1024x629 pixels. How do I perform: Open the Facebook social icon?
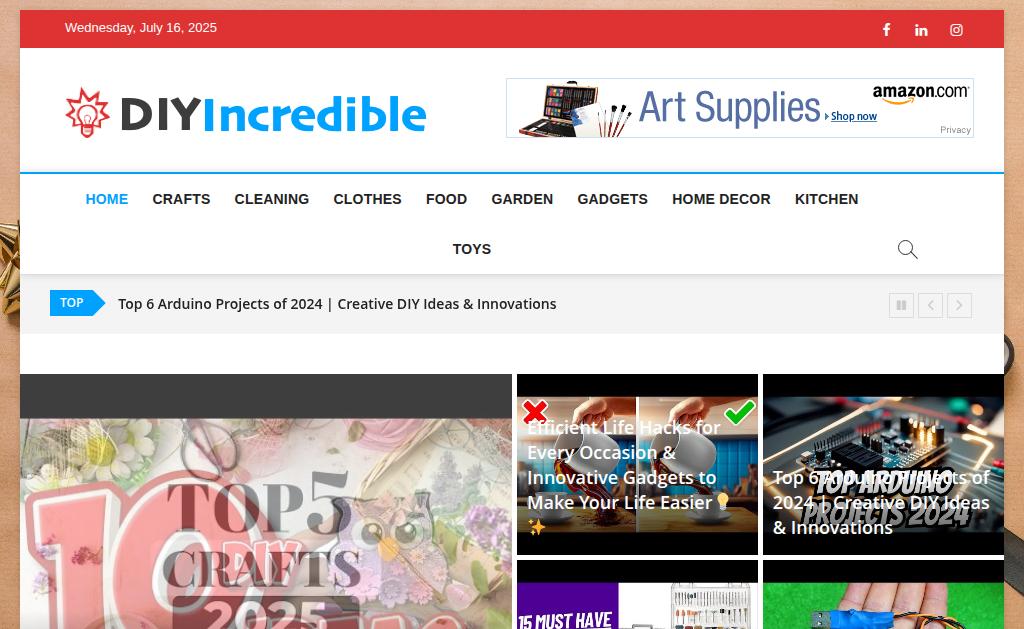click(886, 29)
